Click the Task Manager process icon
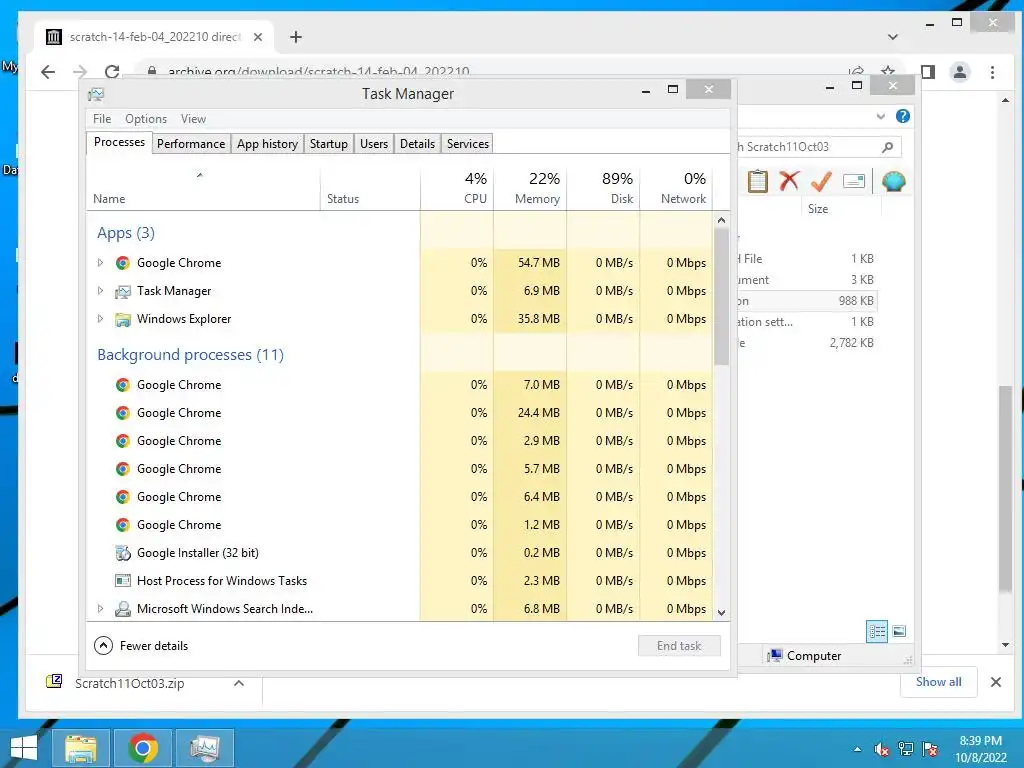Viewport: 1024px width, 768px height. pyautogui.click(x=123, y=291)
